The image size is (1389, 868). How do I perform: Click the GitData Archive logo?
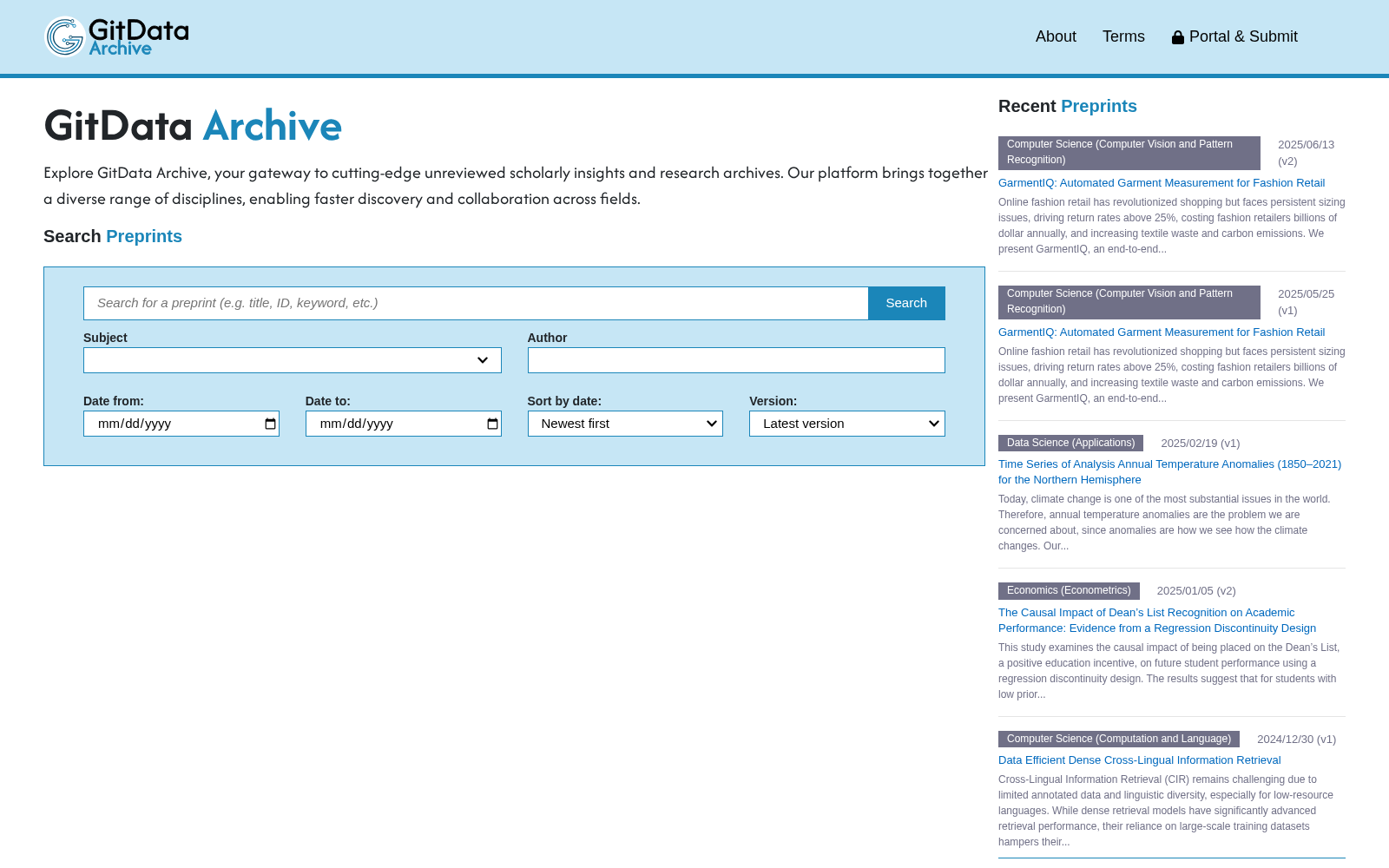[x=116, y=37]
